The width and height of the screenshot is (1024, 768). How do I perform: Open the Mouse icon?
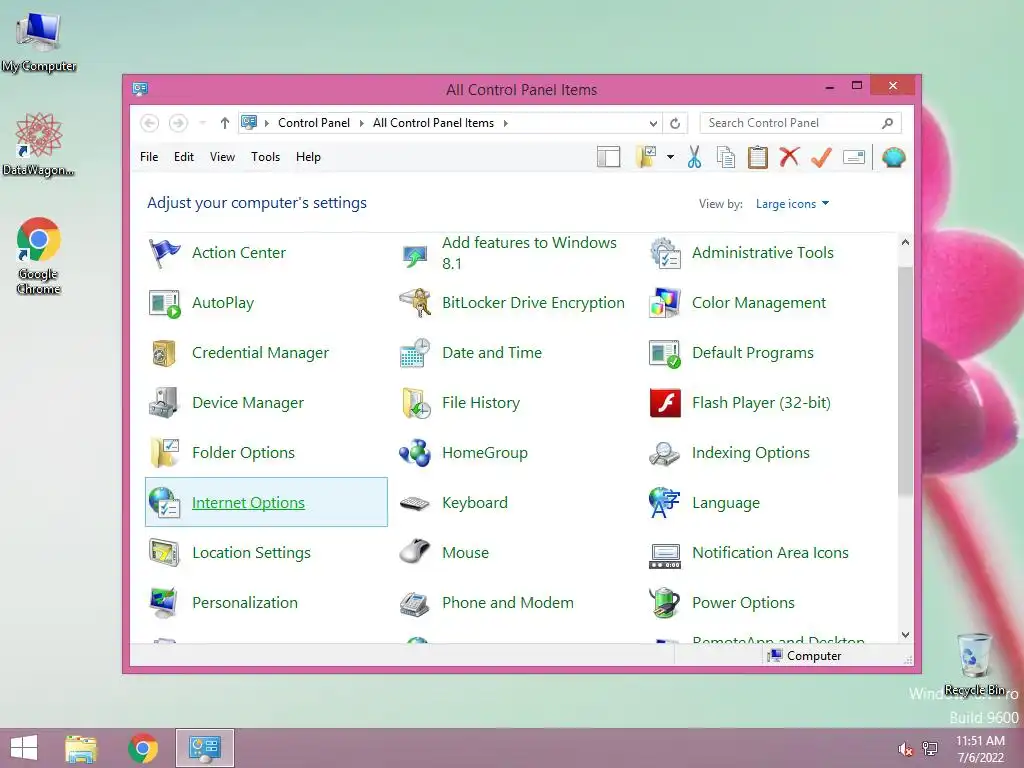coord(415,552)
